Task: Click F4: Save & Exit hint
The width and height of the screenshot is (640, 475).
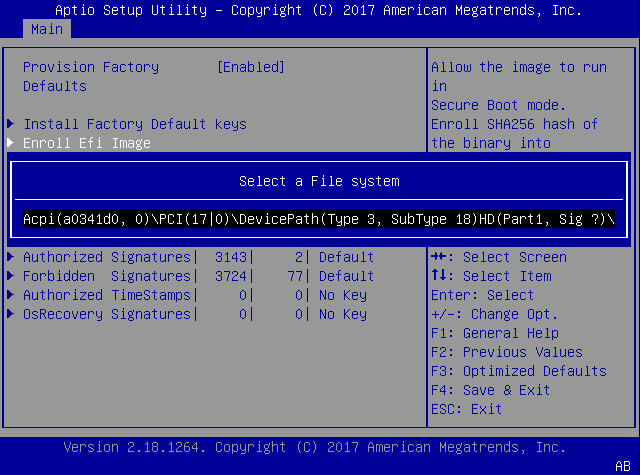Action: [491, 390]
